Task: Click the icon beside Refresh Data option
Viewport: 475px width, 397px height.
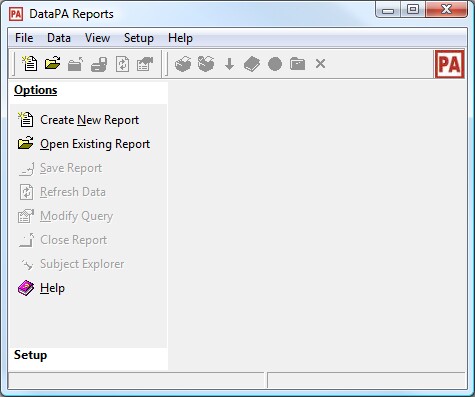Action: [26, 192]
